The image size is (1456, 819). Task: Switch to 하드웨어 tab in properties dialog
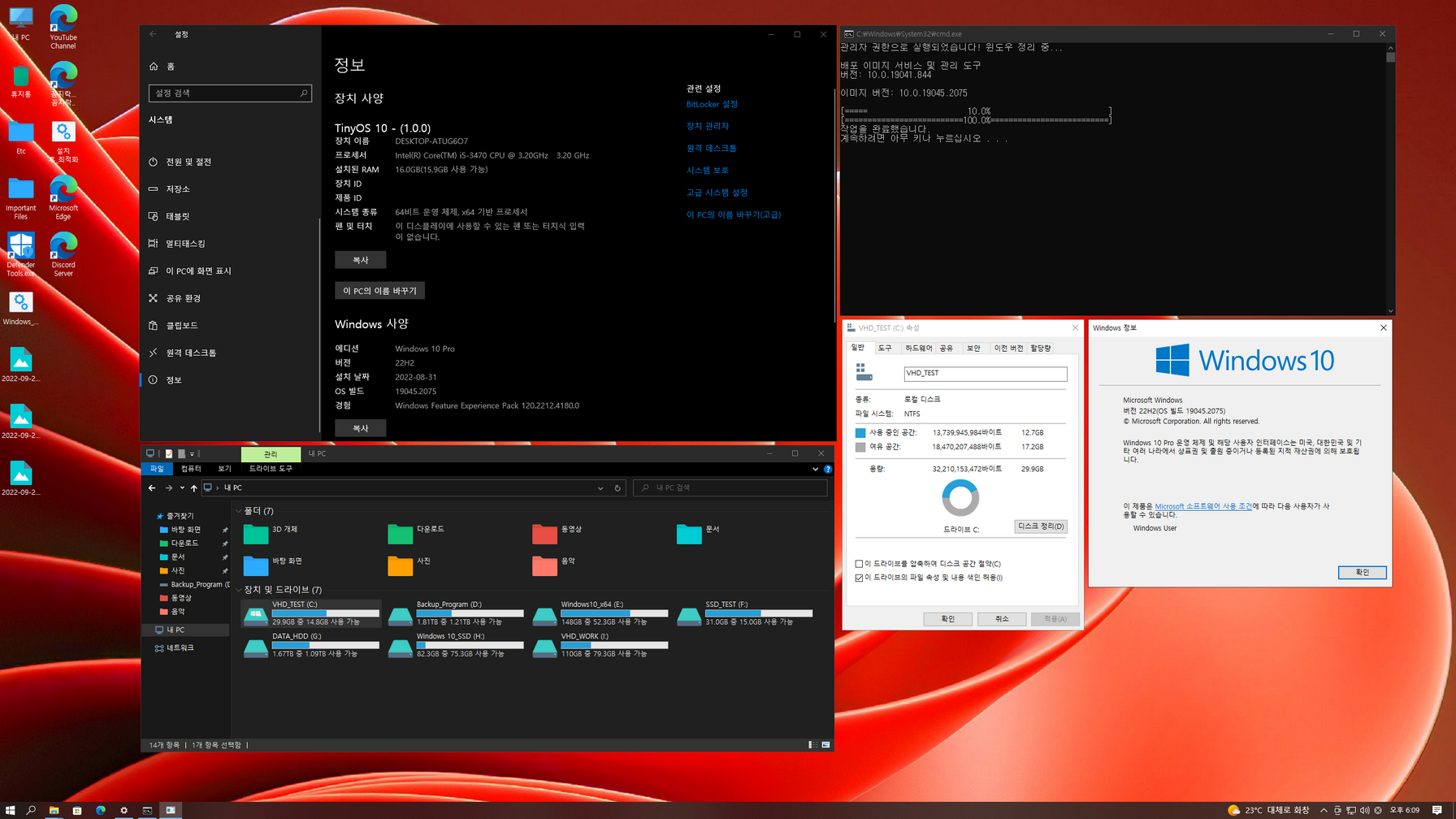coord(918,348)
